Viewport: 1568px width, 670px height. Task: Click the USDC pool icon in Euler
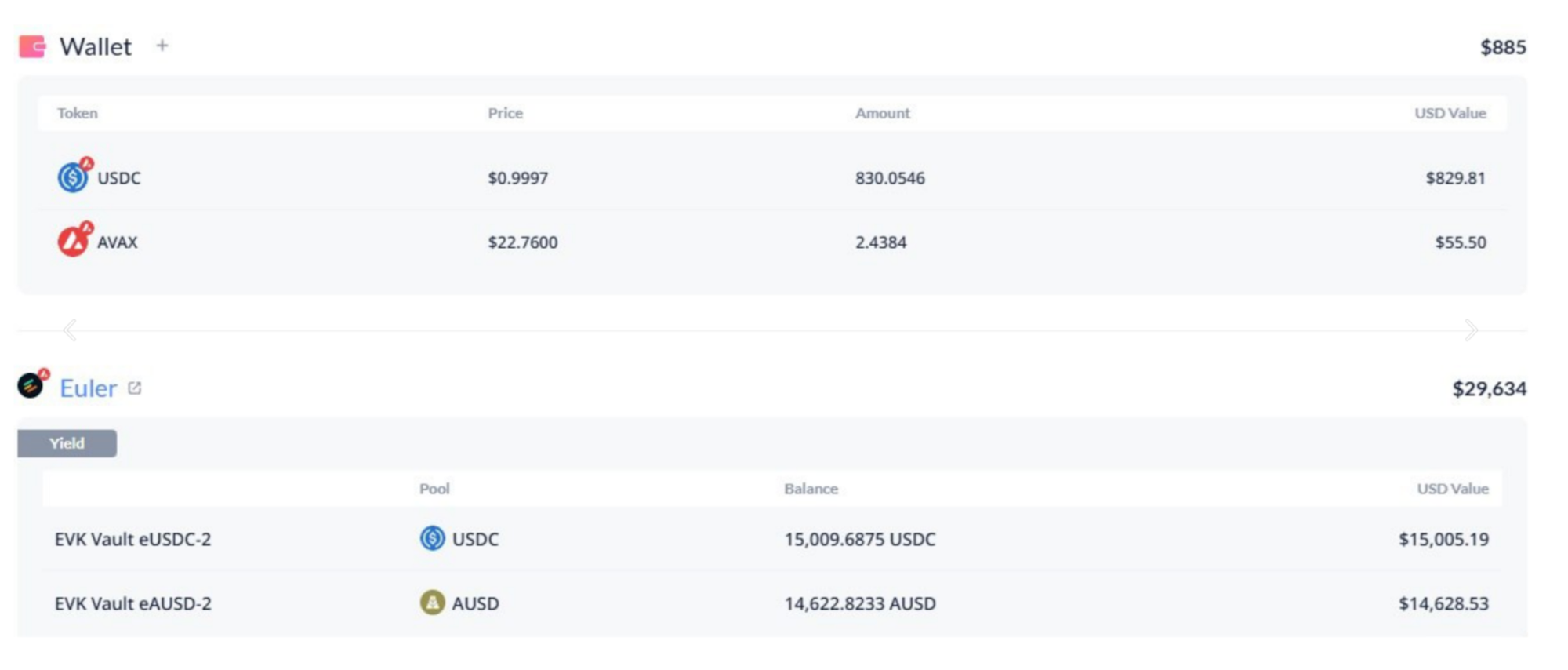[432, 538]
